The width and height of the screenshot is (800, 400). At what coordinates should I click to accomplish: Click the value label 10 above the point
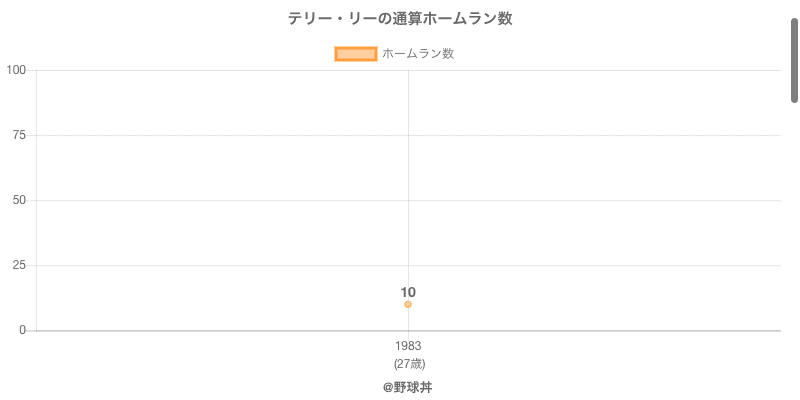pos(408,292)
